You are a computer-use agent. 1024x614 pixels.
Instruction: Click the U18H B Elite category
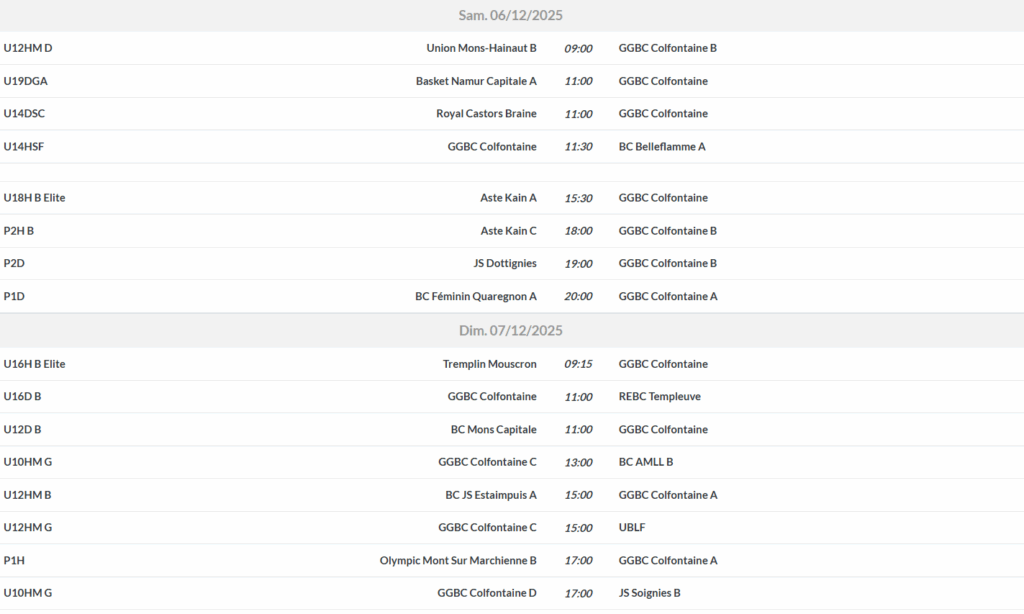click(x=34, y=198)
